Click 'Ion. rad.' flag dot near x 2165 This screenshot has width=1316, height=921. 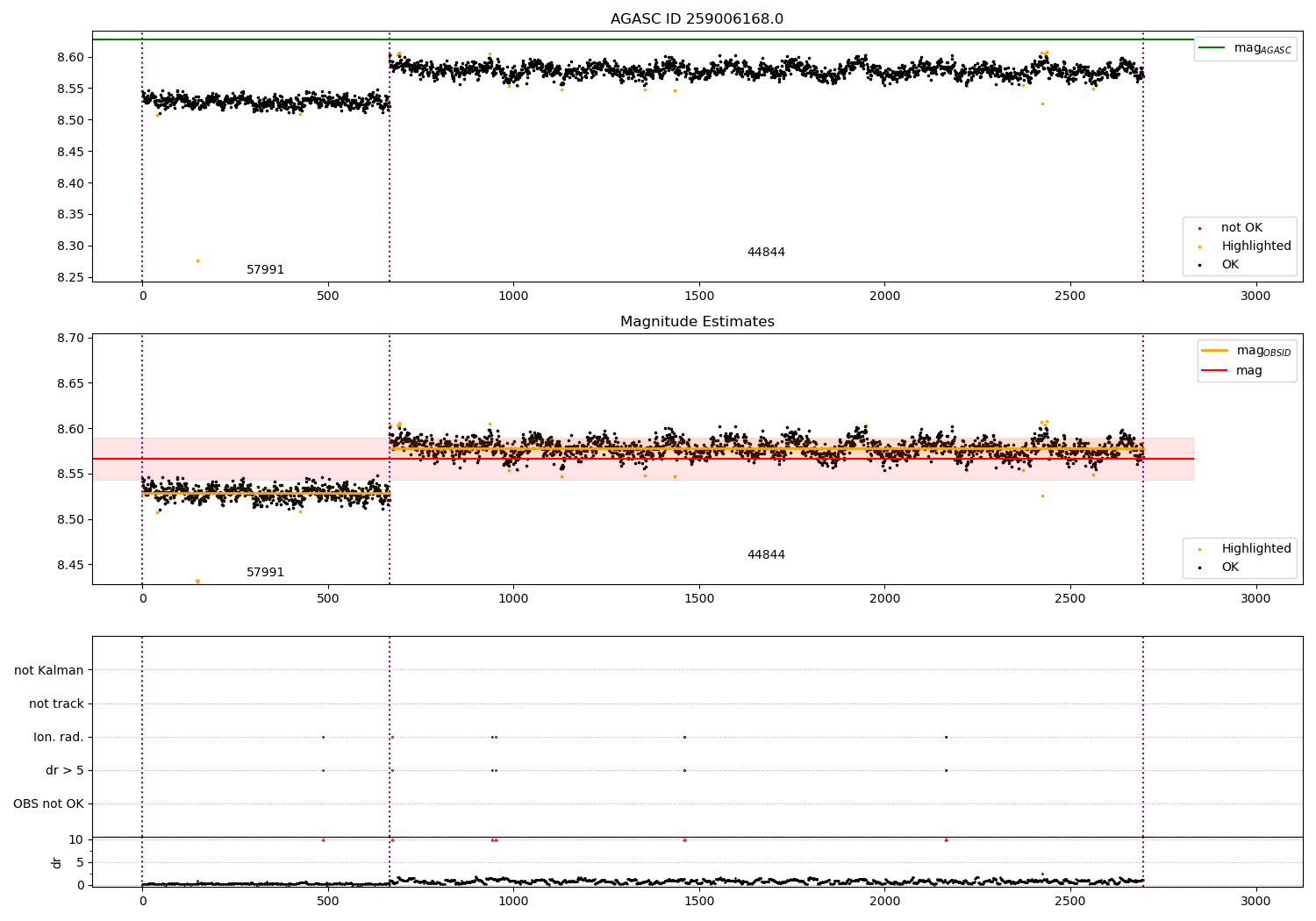946,738
